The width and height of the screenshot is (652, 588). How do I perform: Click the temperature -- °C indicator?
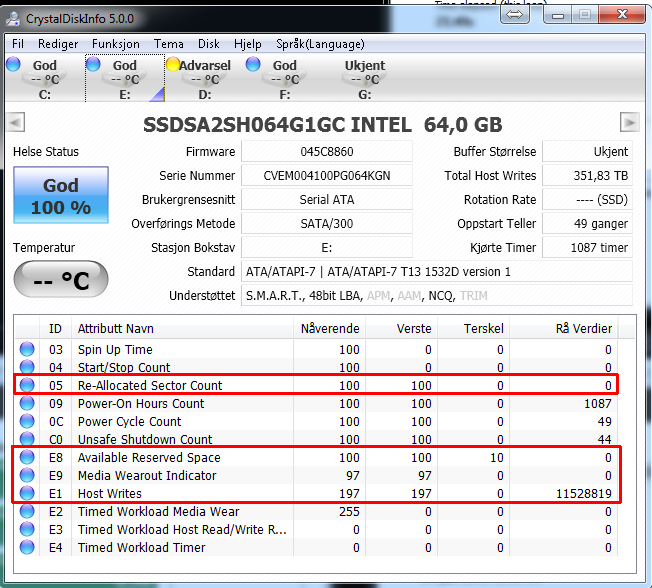(x=61, y=279)
